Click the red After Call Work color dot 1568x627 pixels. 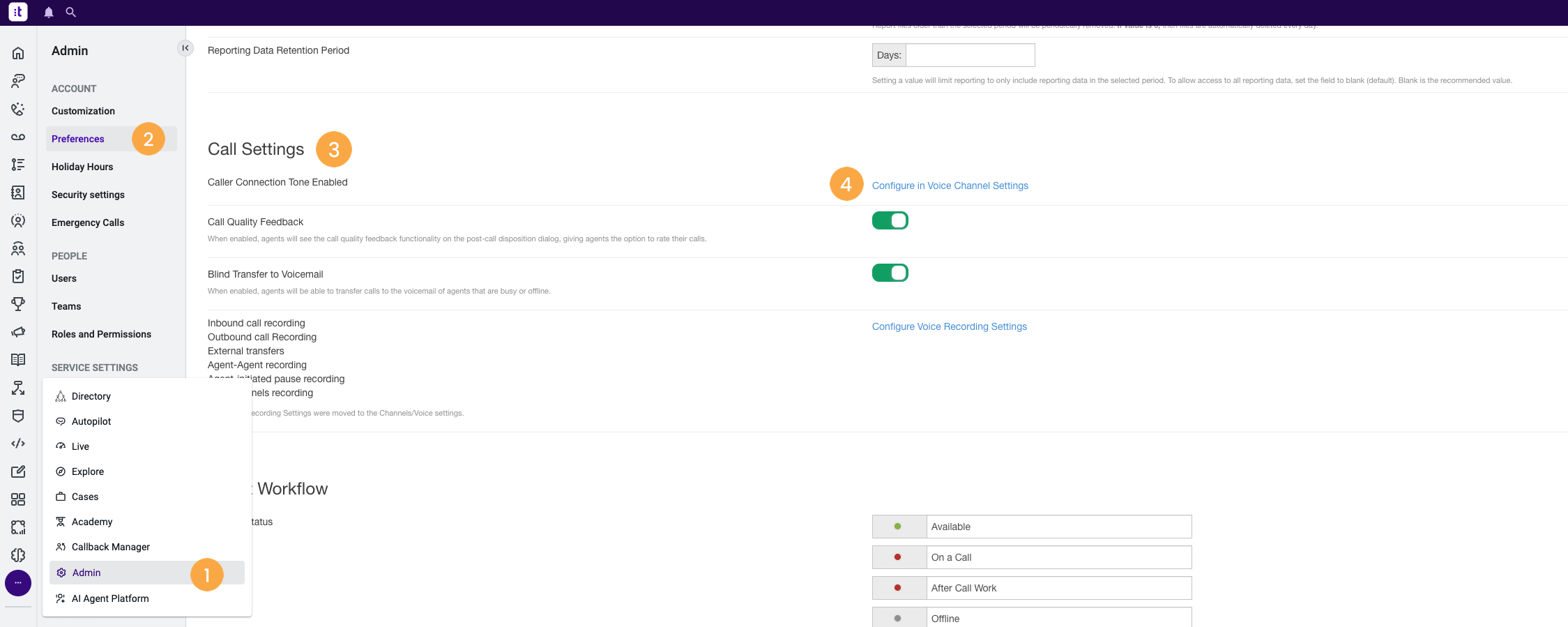click(x=897, y=588)
